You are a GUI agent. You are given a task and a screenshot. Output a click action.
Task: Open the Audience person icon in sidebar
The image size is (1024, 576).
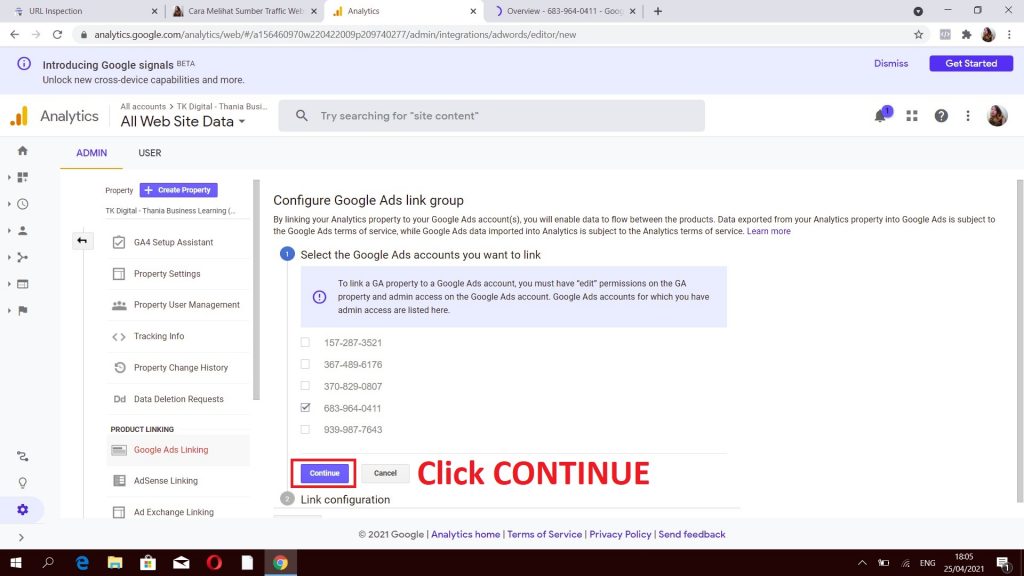(23, 231)
